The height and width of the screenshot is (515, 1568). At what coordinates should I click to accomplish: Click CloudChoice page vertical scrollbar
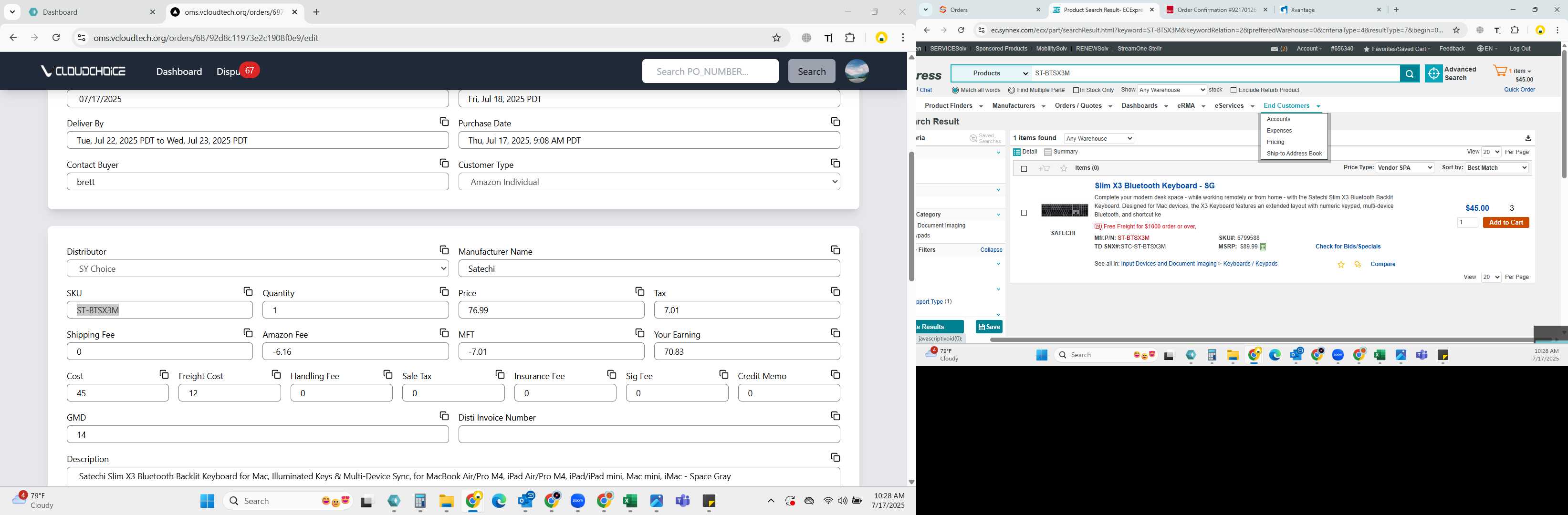coord(911,216)
